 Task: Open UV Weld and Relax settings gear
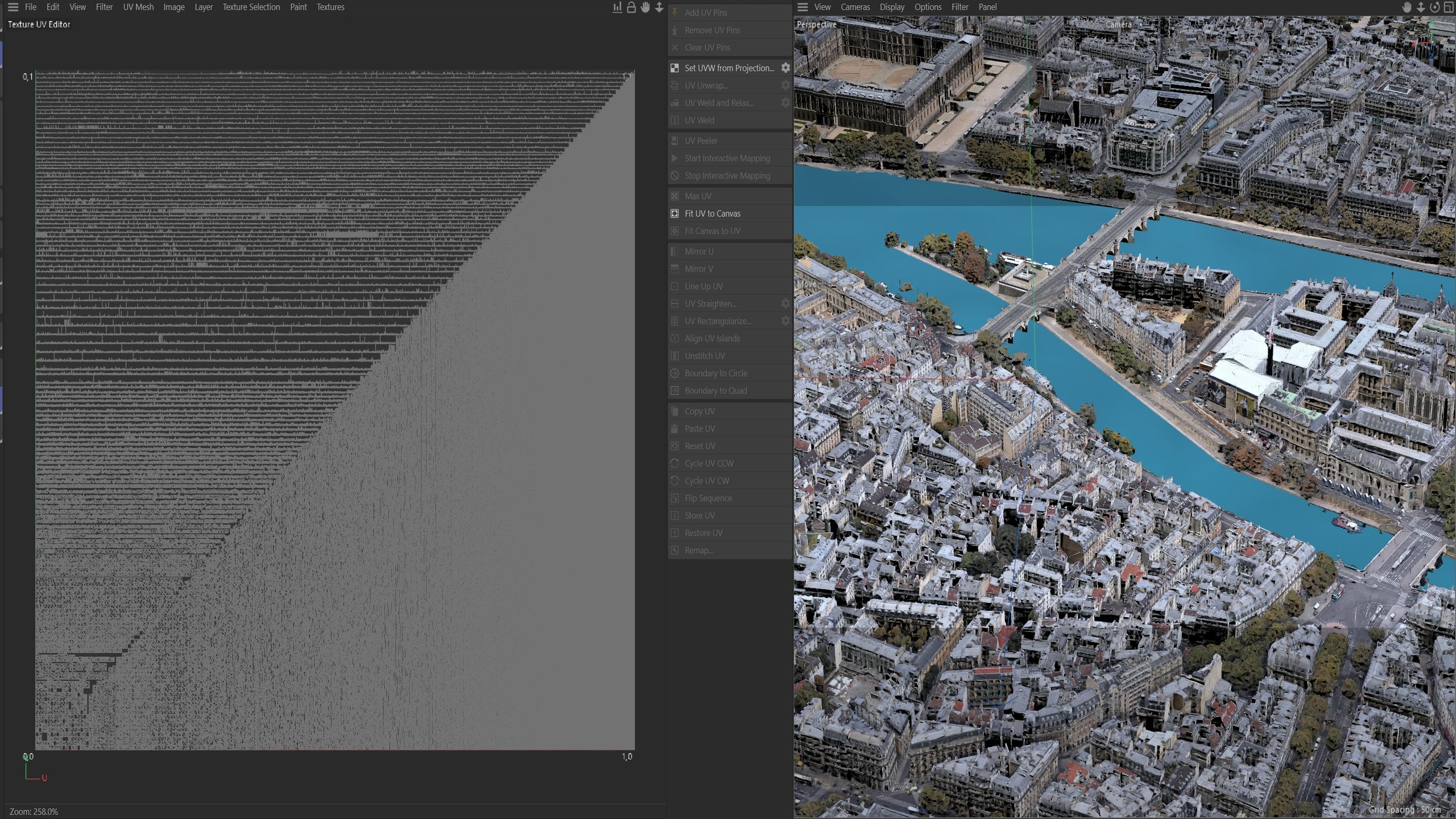[785, 103]
